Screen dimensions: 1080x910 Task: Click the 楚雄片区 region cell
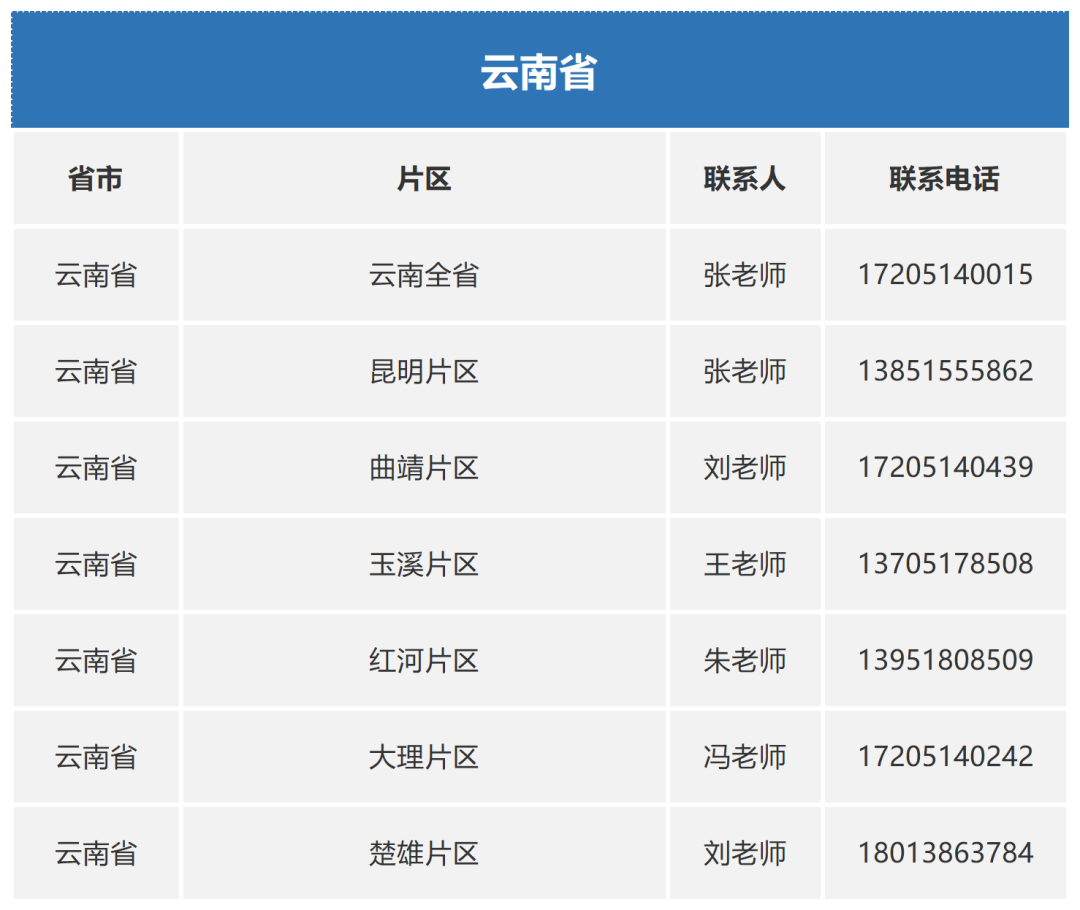click(424, 853)
